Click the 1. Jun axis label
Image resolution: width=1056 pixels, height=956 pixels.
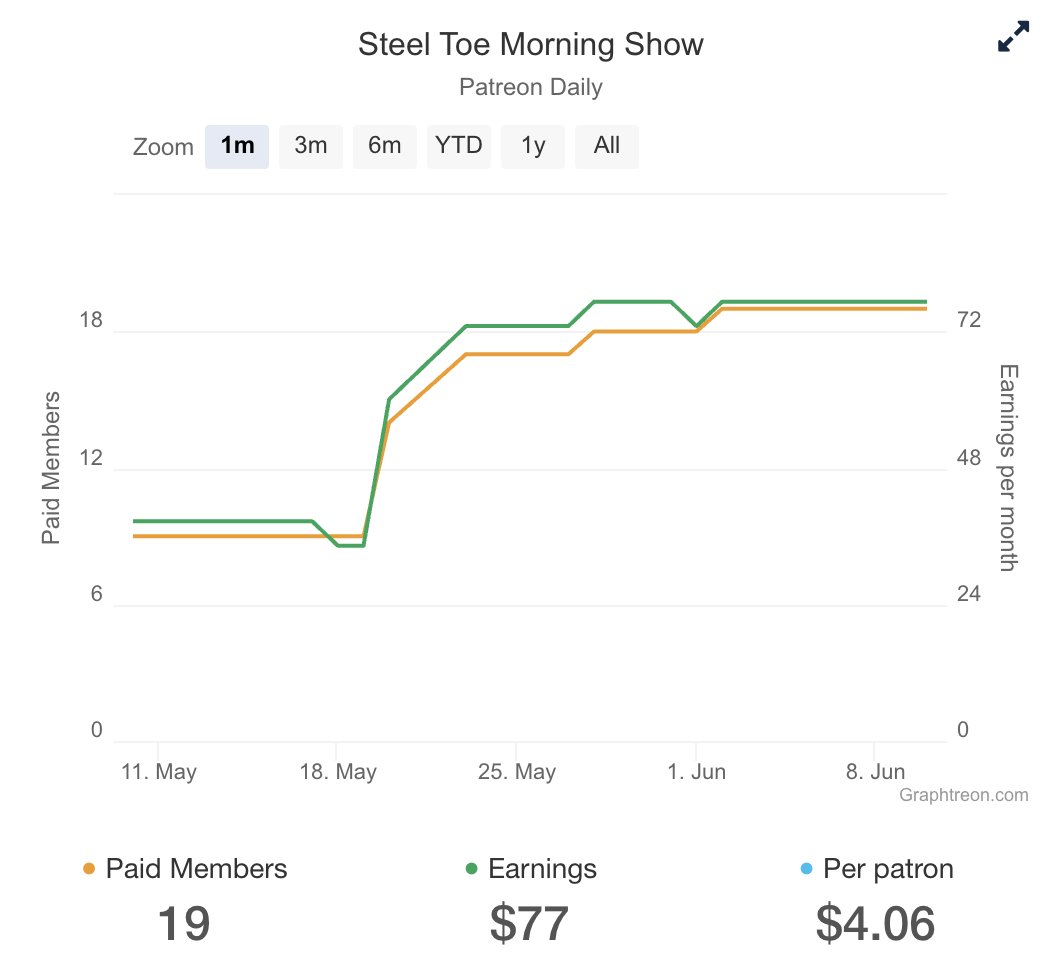pyautogui.click(x=696, y=772)
